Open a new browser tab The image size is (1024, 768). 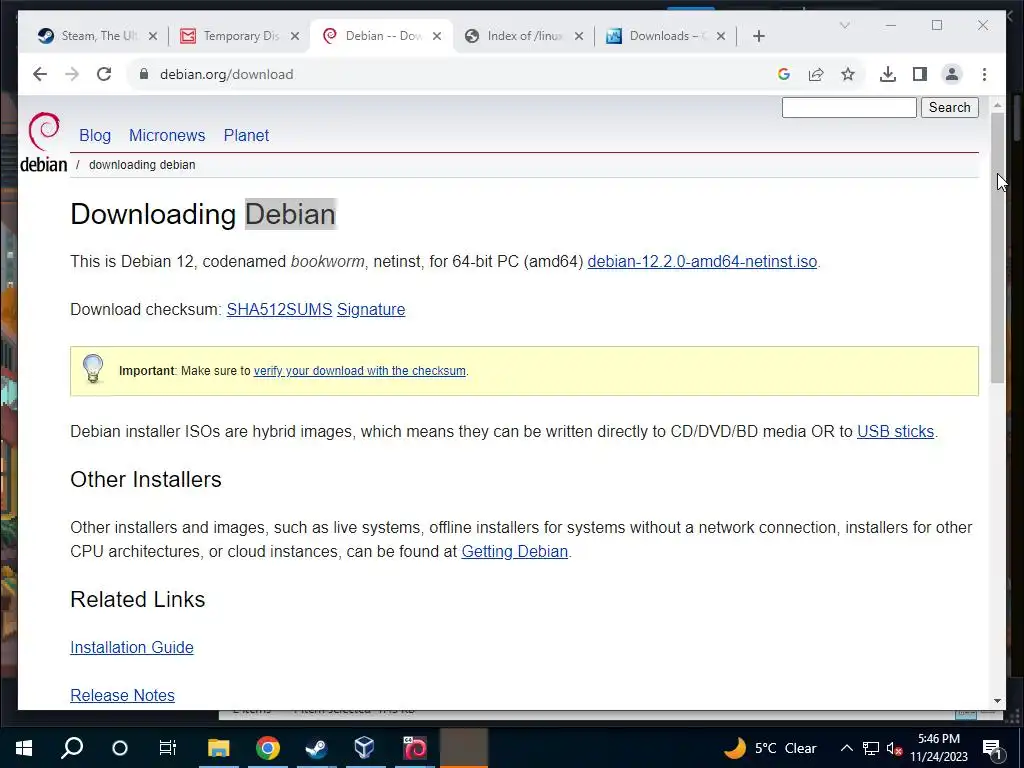[758, 36]
